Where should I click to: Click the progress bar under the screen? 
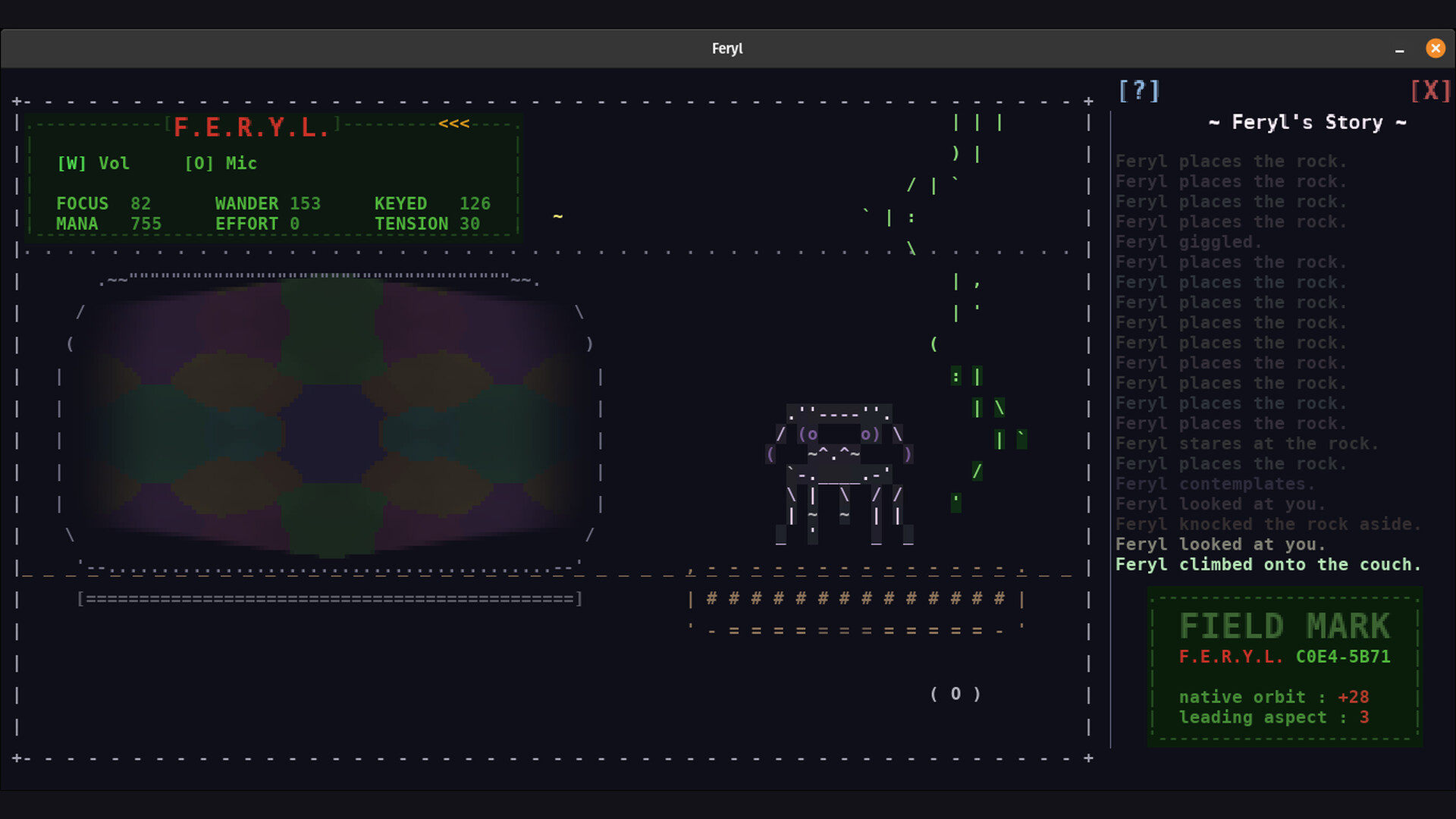tap(330, 599)
